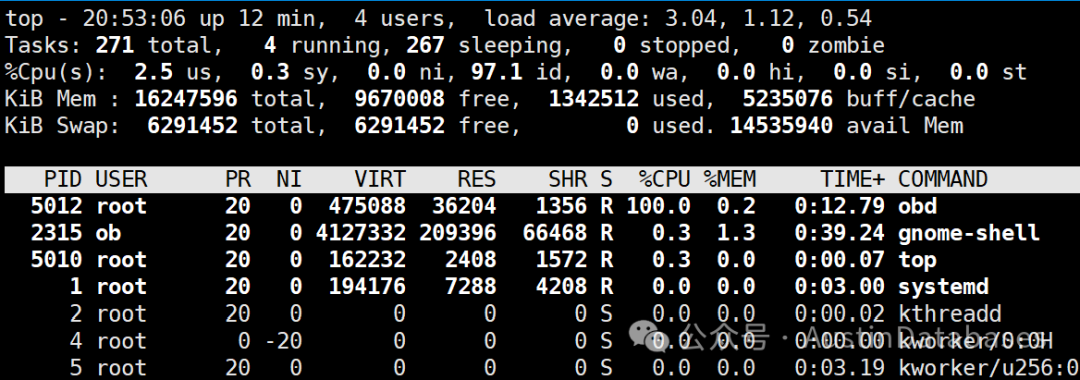Click the %CPU column header
Viewport: 1080px width, 380px height.
pyautogui.click(x=665, y=180)
